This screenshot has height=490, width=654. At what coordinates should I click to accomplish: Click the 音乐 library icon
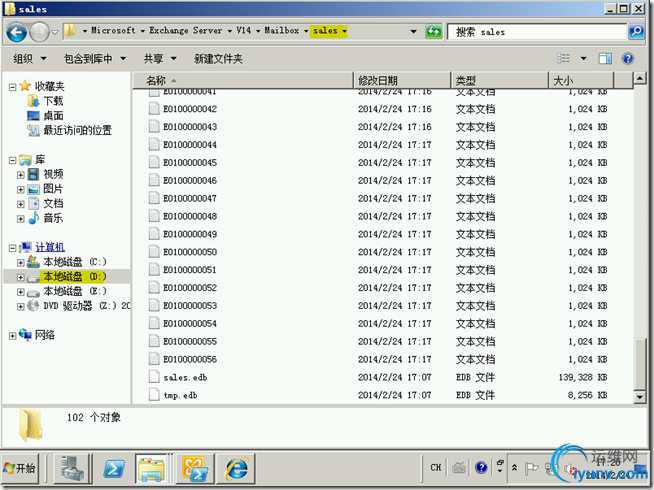click(x=33, y=218)
